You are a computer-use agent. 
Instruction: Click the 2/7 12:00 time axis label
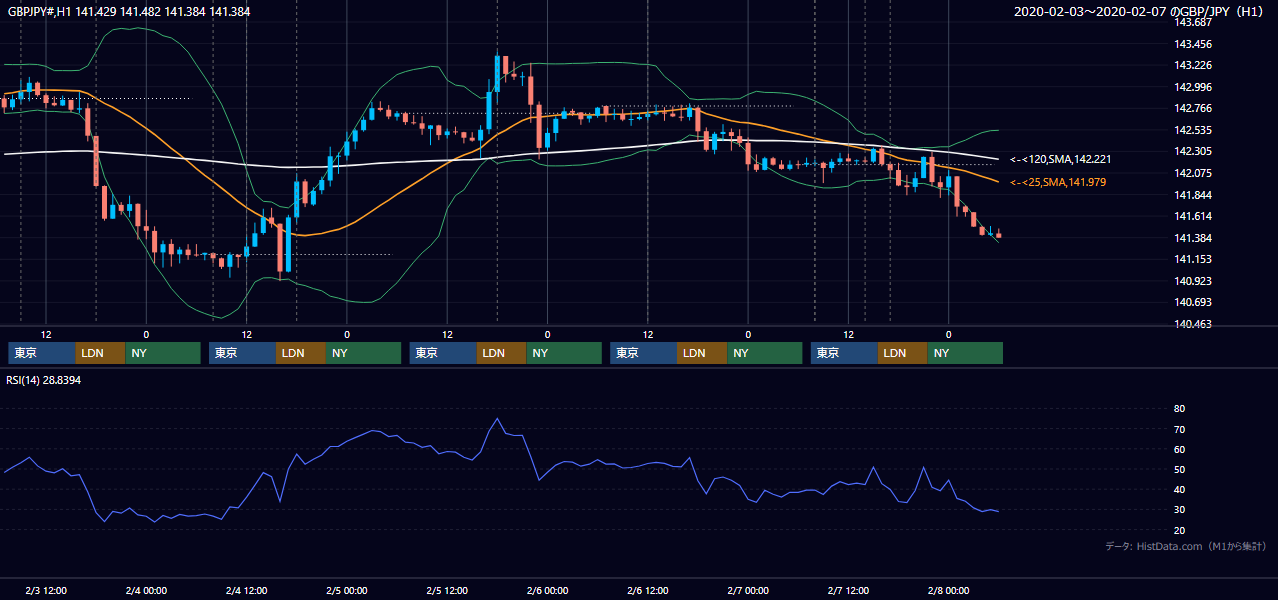(x=848, y=590)
